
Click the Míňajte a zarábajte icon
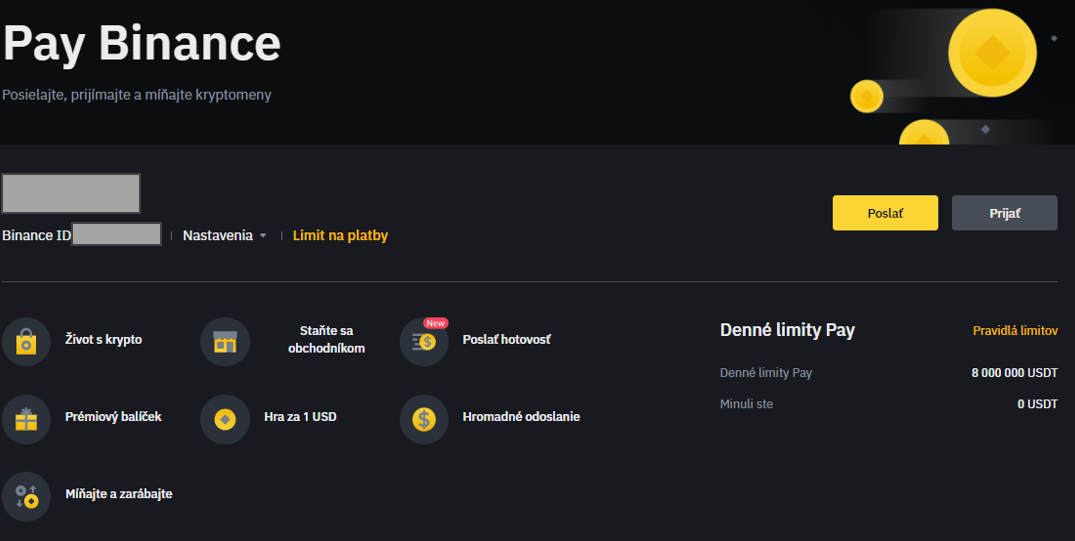(x=26, y=496)
